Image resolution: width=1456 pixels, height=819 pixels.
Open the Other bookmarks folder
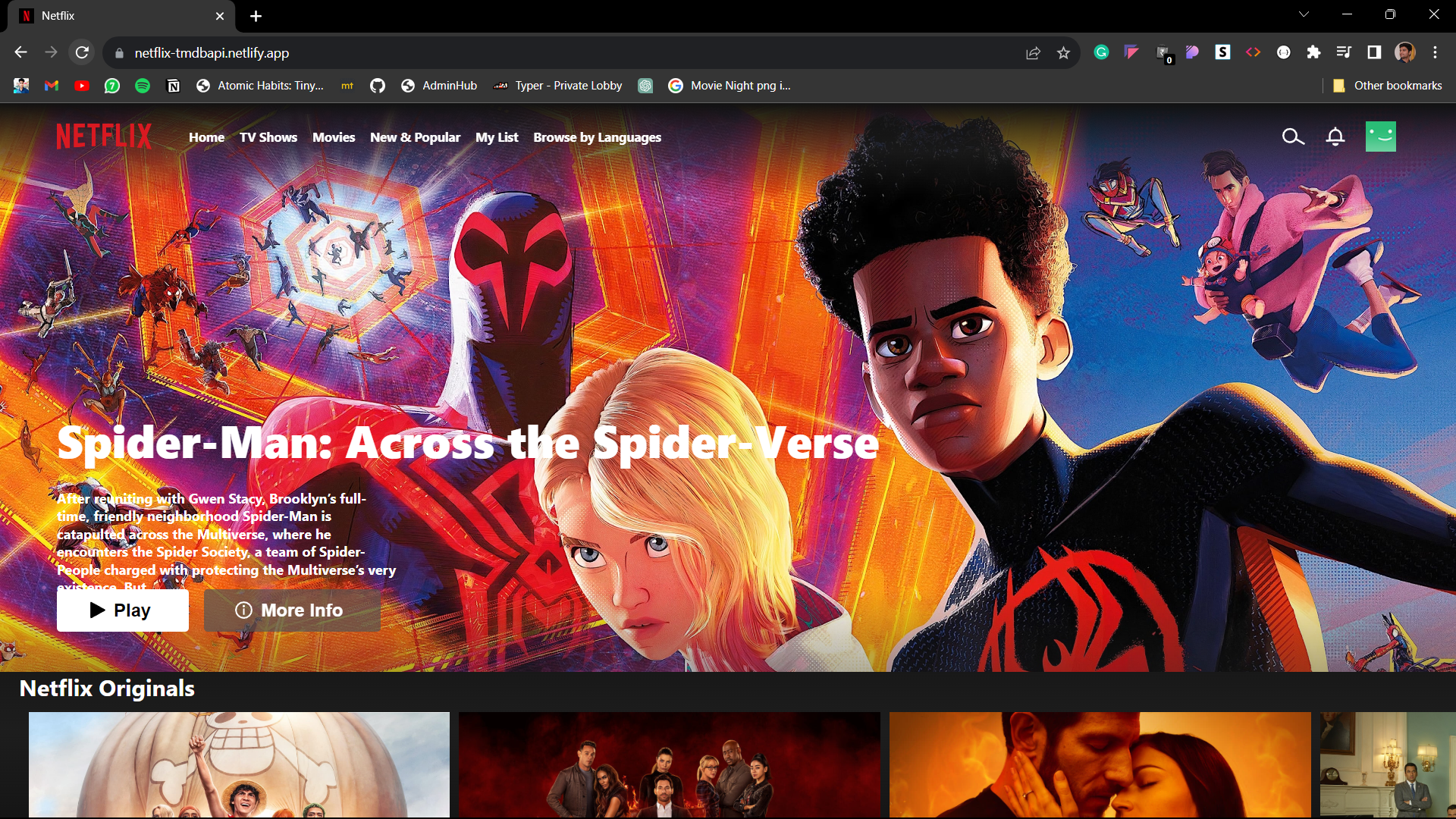click(1388, 86)
